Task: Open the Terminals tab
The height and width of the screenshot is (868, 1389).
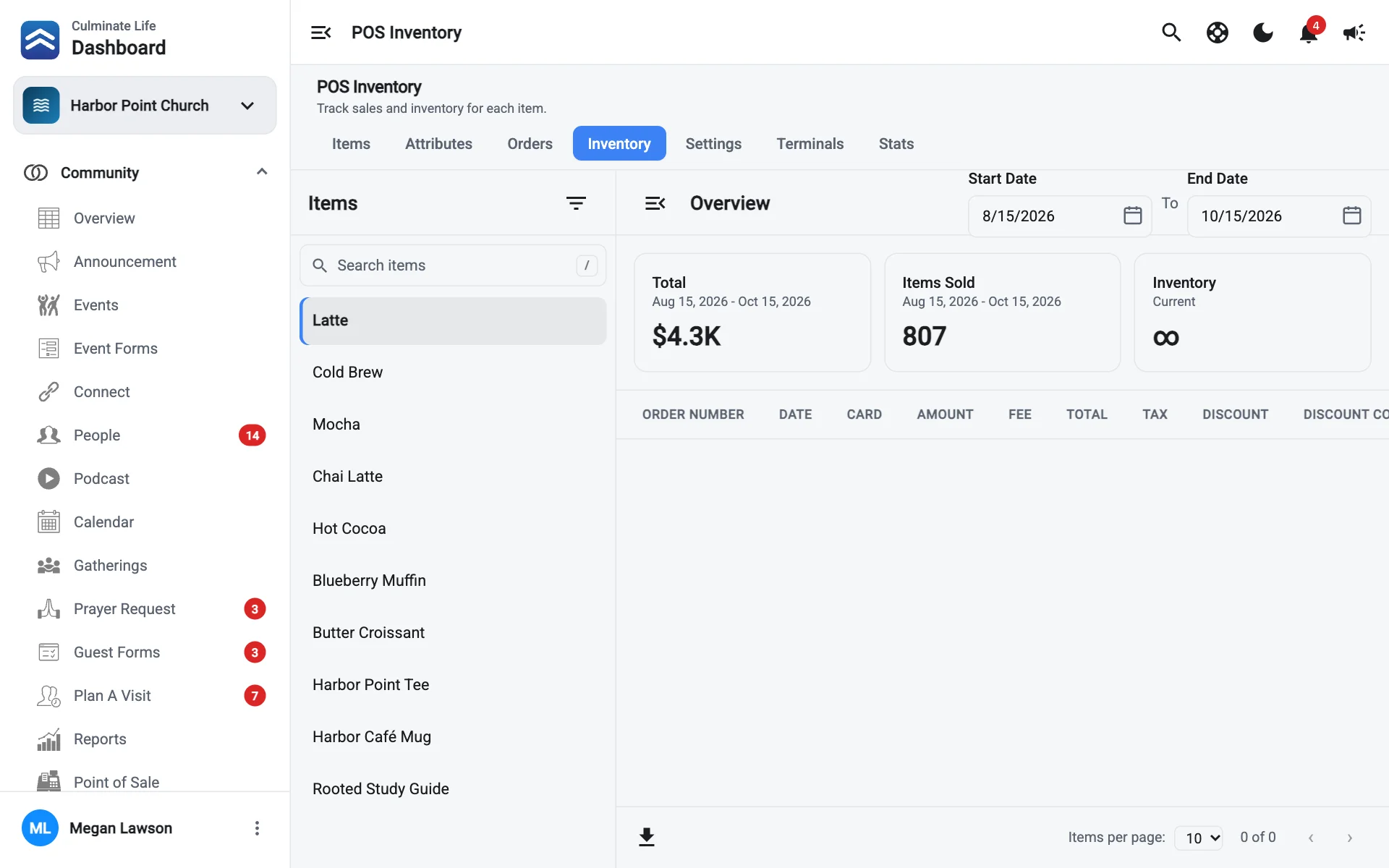Action: [x=810, y=144]
